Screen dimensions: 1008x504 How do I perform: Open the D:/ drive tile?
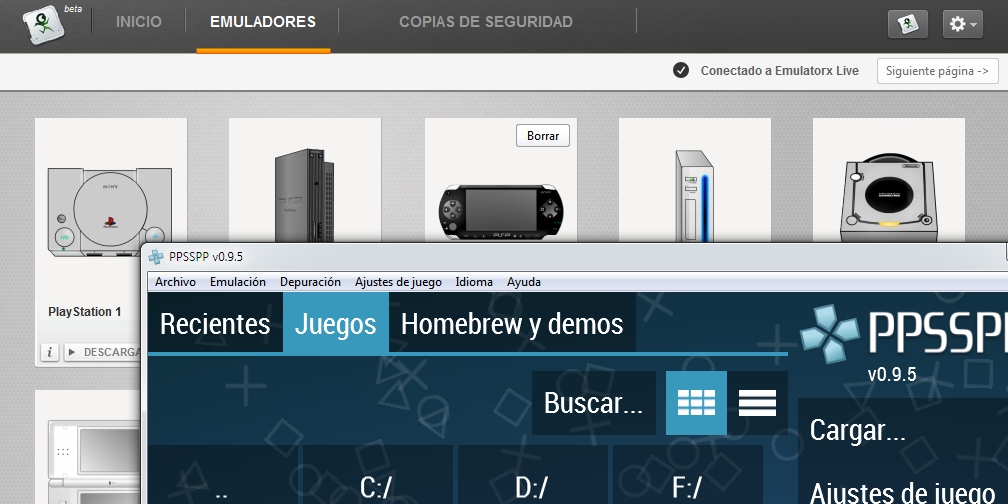532,474
